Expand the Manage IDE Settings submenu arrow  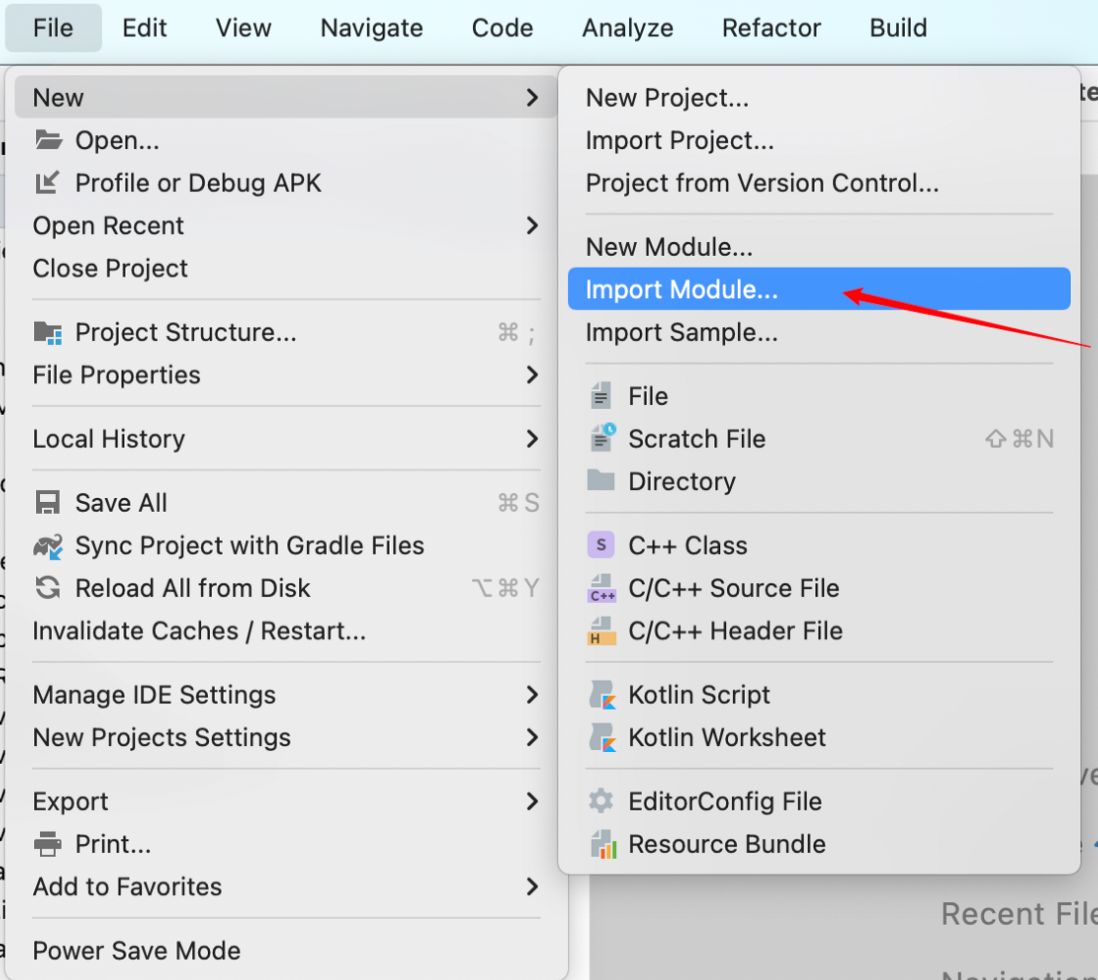pos(532,695)
